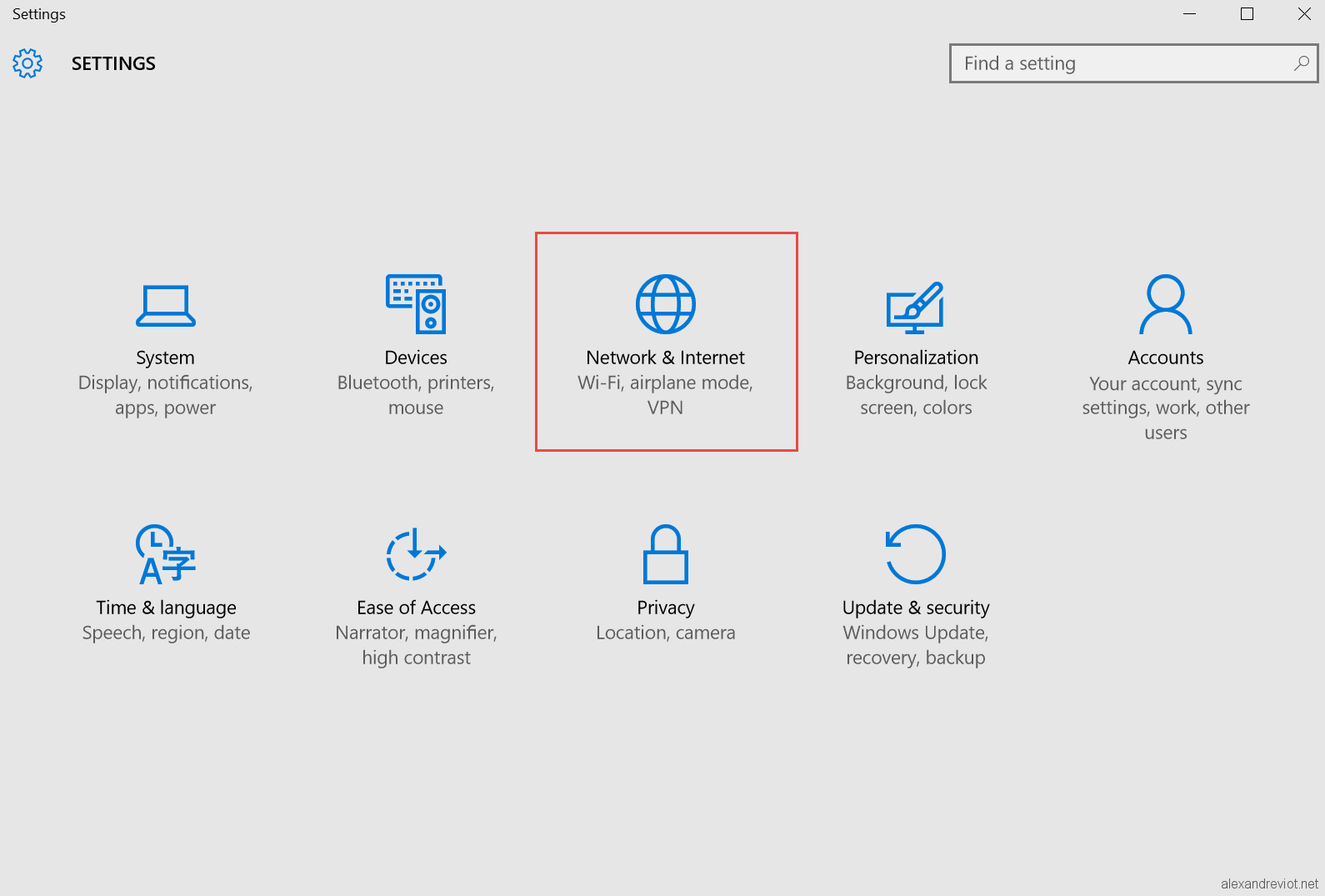Open the Personalization paintbrush icon
The image size is (1325, 896).
915,308
